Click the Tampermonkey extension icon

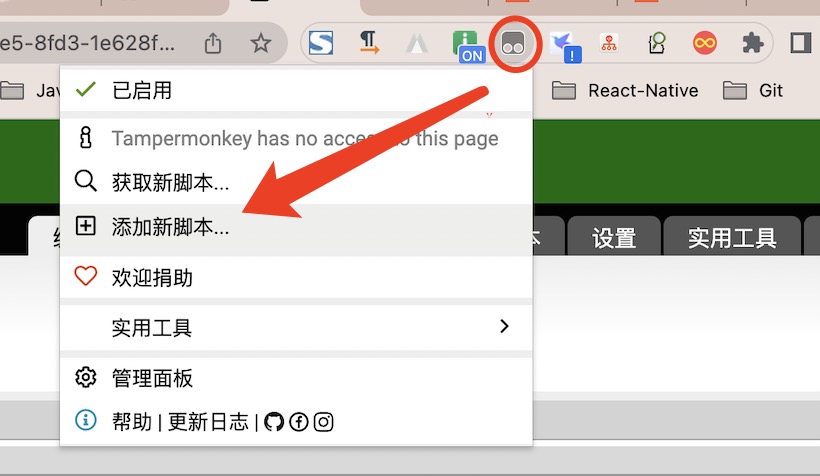(x=513, y=43)
